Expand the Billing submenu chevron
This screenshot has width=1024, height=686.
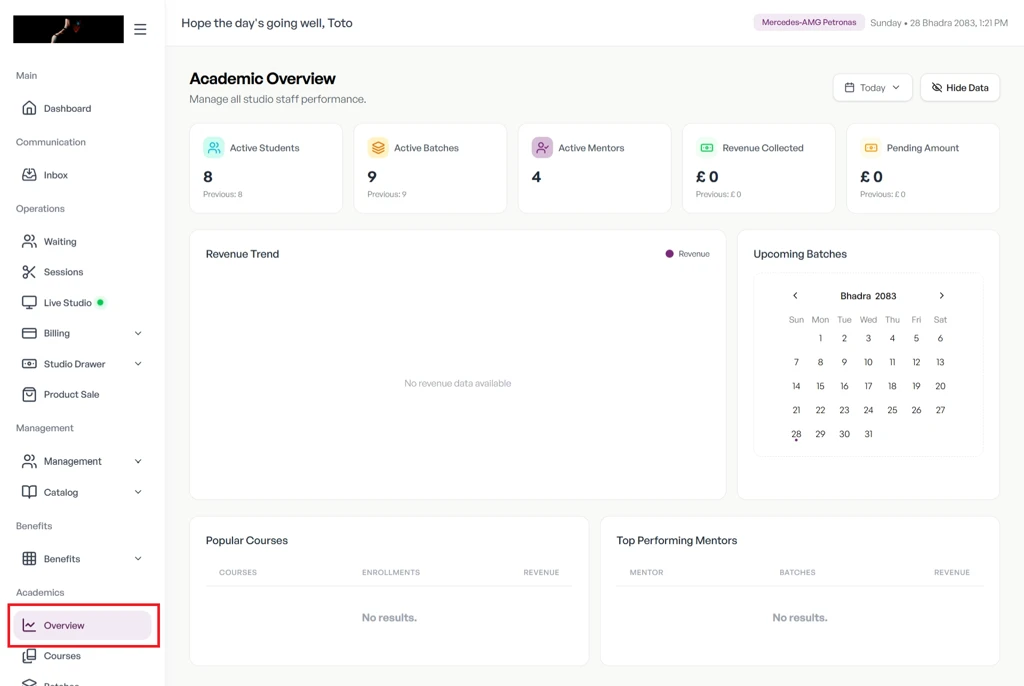138,333
